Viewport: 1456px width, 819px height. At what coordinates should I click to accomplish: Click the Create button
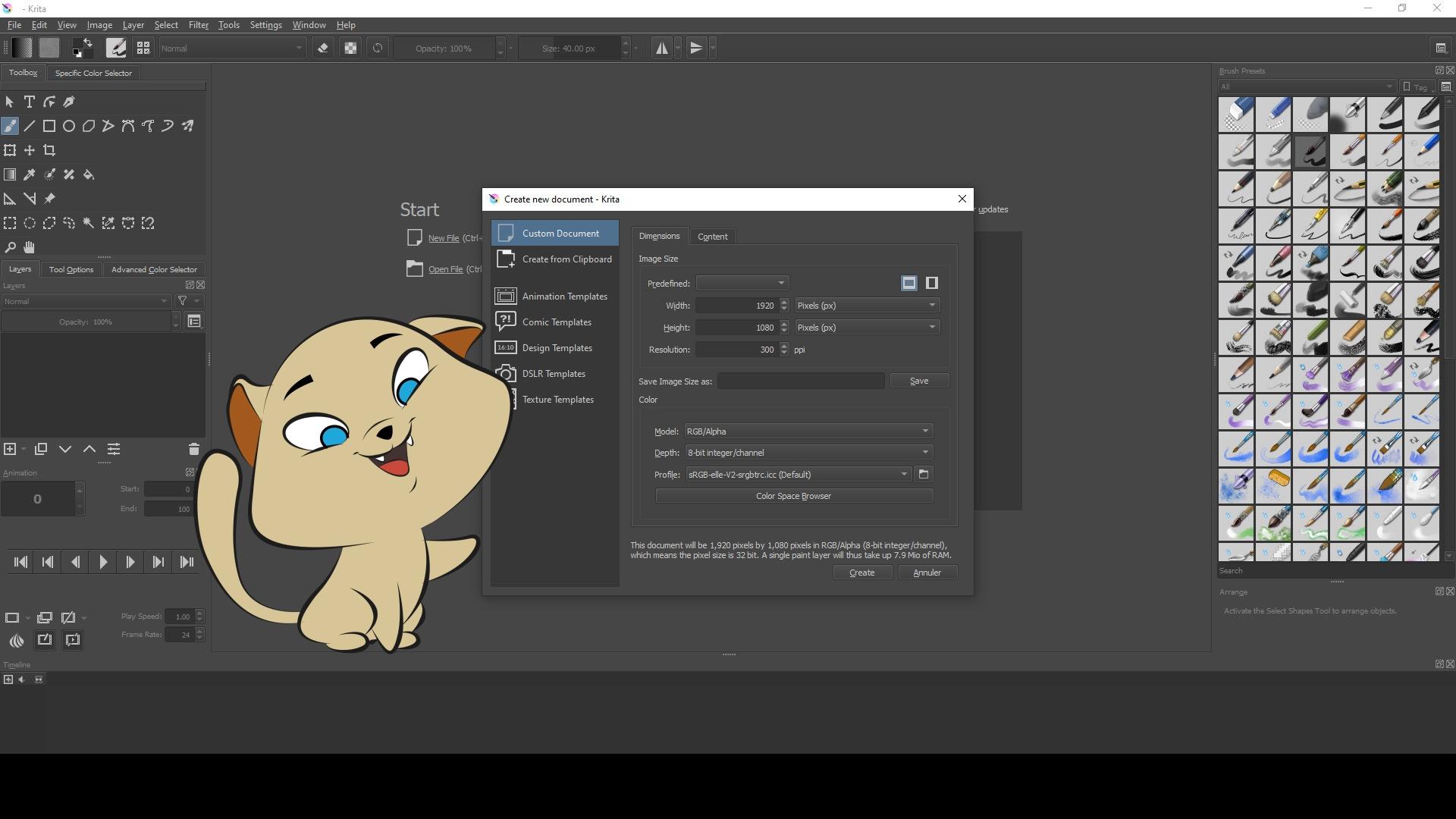coord(862,573)
